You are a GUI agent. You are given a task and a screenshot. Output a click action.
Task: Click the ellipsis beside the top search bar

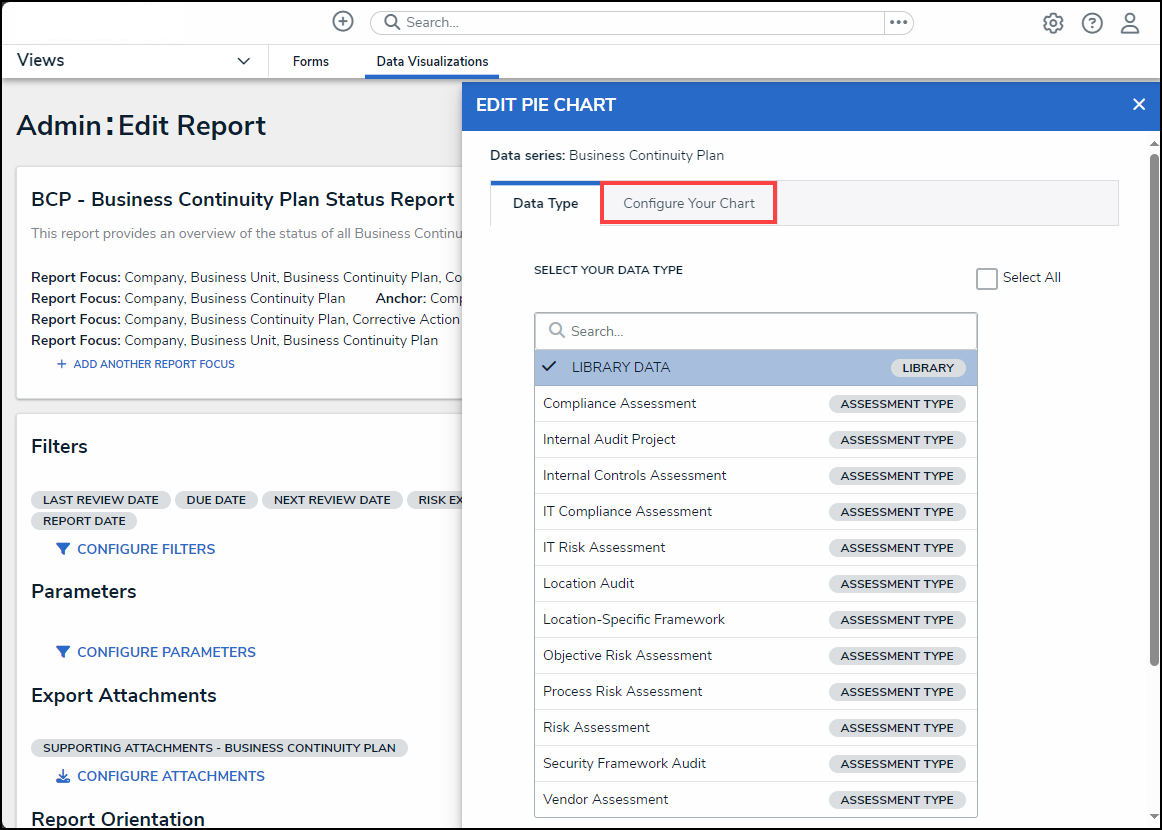tap(898, 22)
